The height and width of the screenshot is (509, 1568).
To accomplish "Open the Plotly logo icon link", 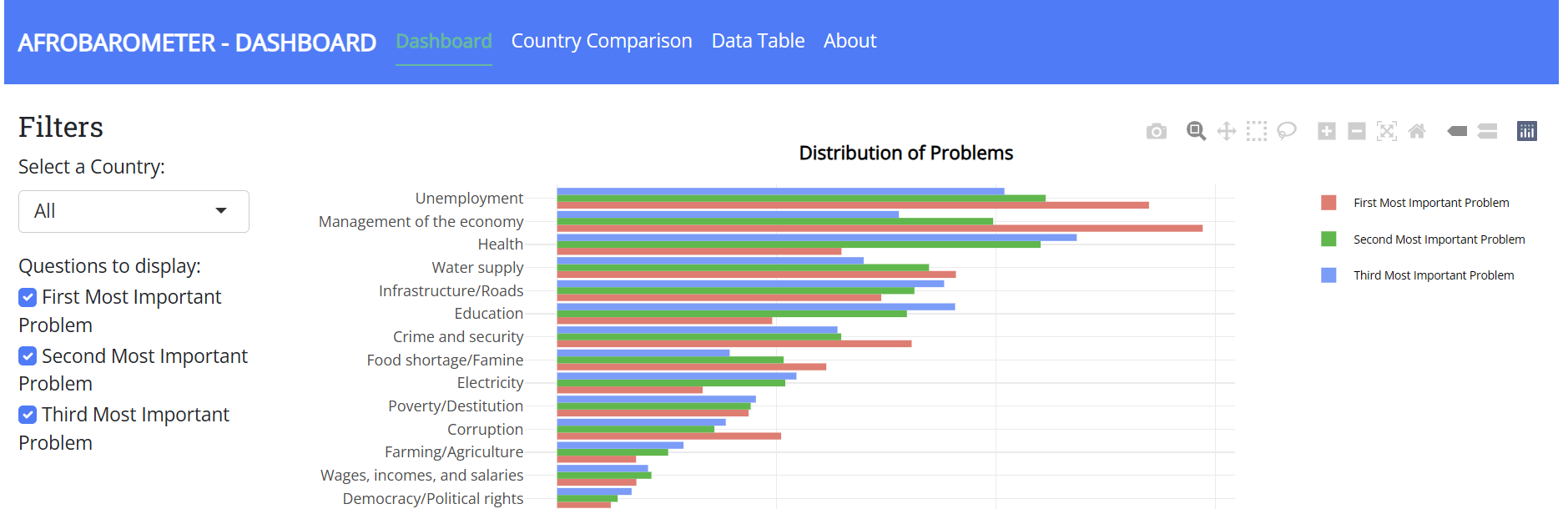I will tap(1527, 131).
